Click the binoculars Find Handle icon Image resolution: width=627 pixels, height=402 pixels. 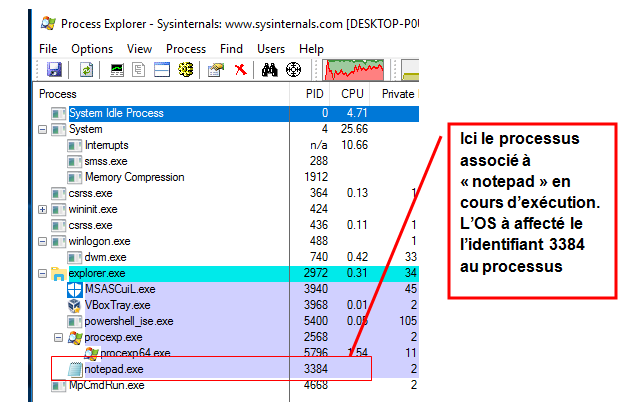pyautogui.click(x=268, y=69)
